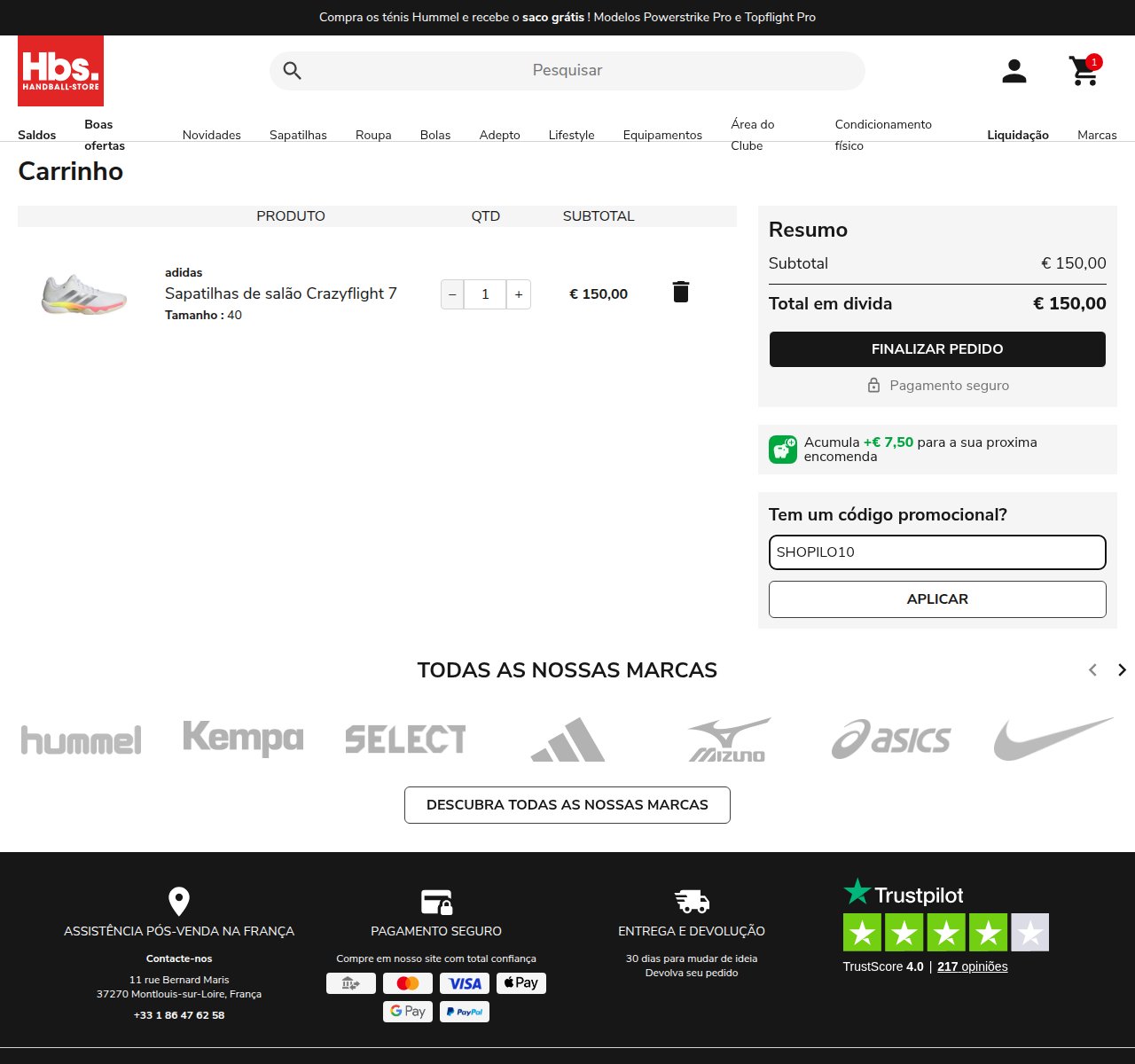The width and height of the screenshot is (1135, 1064).
Task: Select the Asics brand logo
Action: (x=891, y=739)
